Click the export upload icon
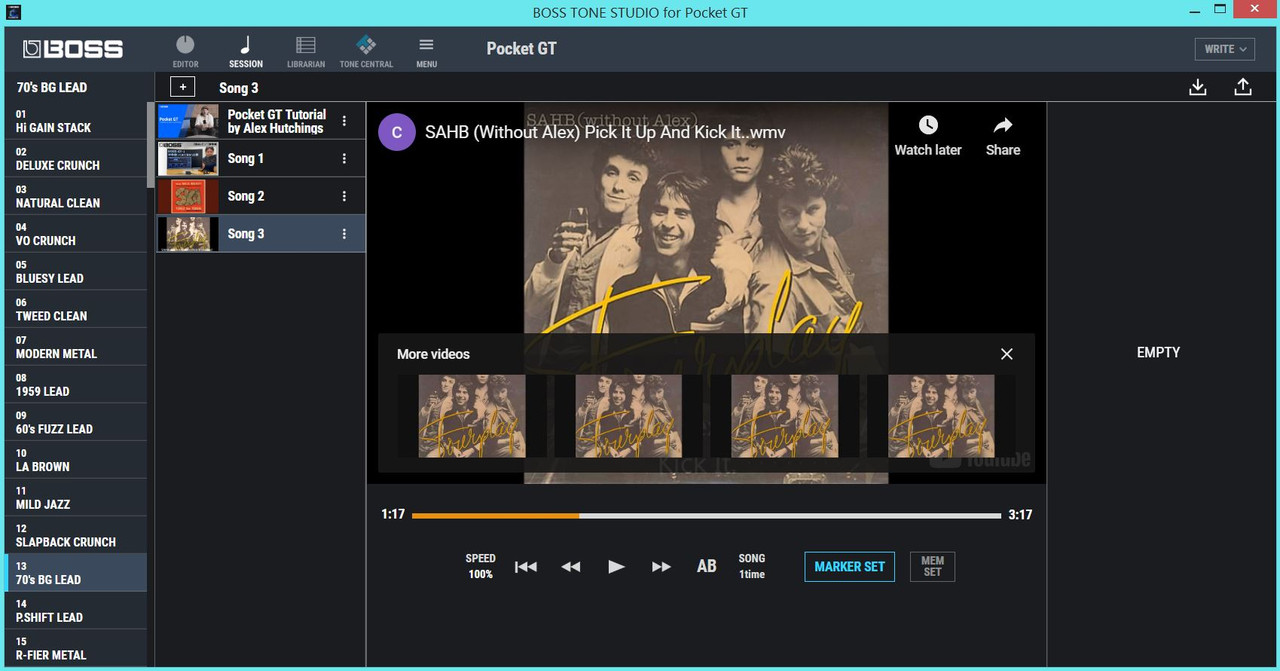Image resolution: width=1280 pixels, height=671 pixels. (1243, 87)
